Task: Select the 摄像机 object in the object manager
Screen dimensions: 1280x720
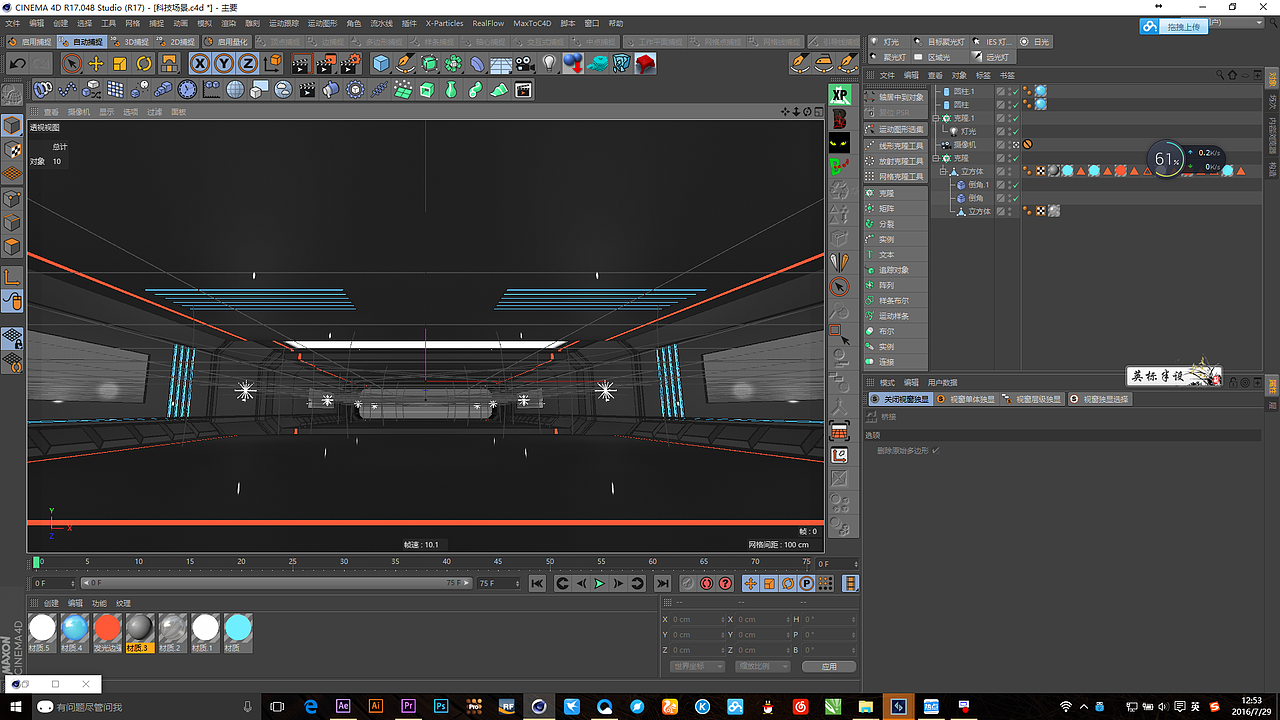Action: click(x=964, y=145)
